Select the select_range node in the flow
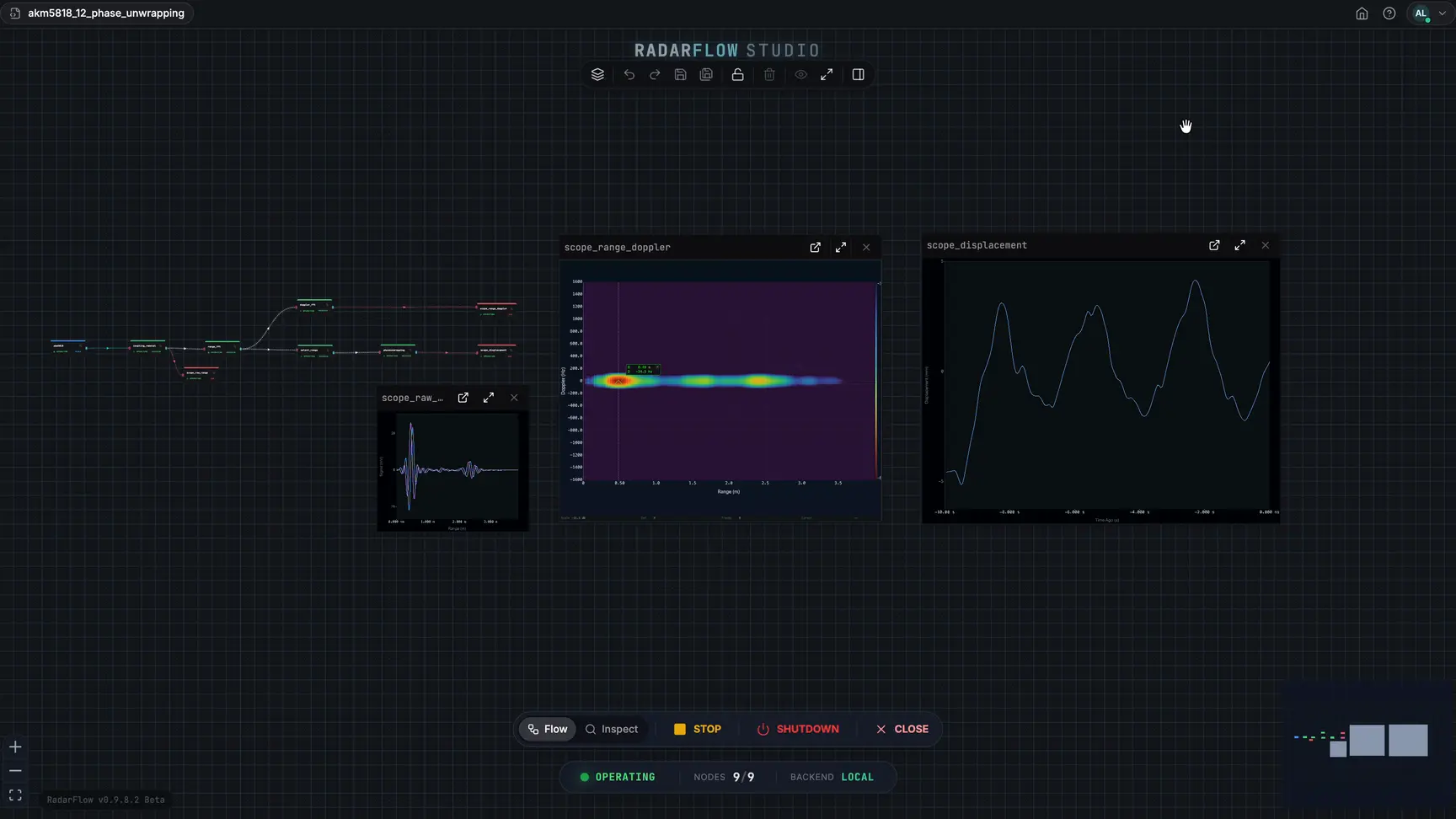Viewport: 1456px width, 819px height. click(315, 350)
